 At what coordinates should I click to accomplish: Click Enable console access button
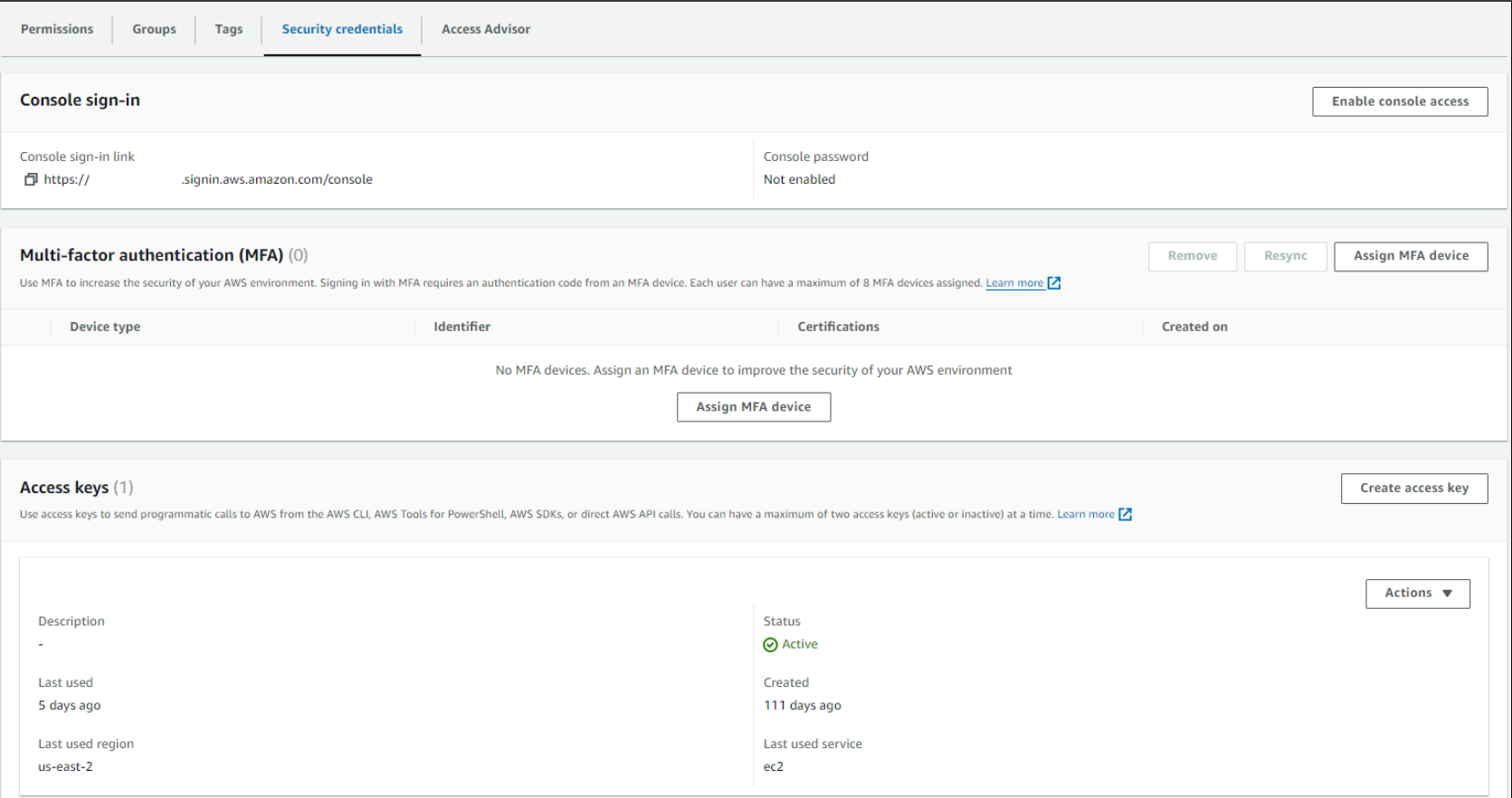pyautogui.click(x=1400, y=101)
